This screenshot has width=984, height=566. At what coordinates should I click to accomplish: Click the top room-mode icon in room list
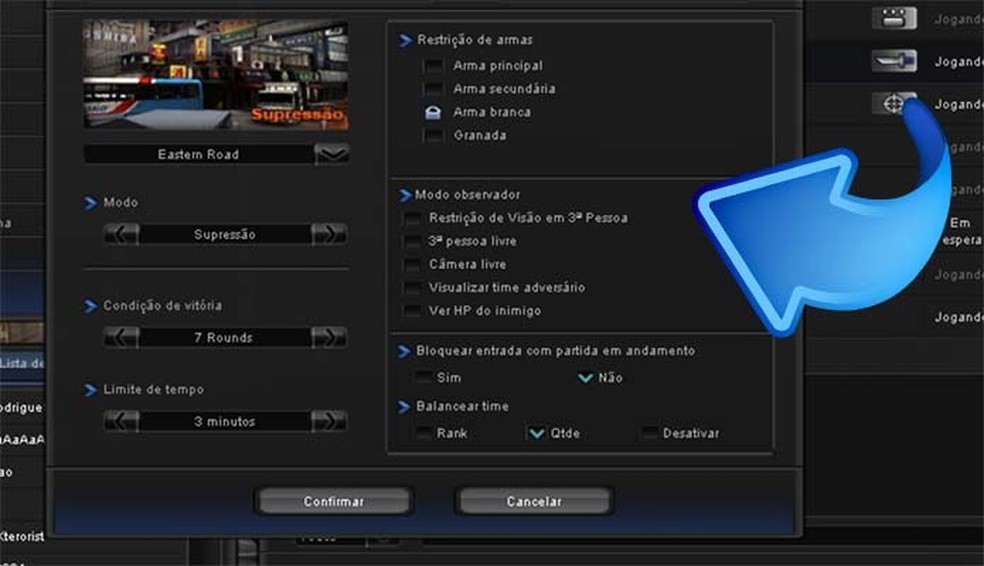[894, 18]
